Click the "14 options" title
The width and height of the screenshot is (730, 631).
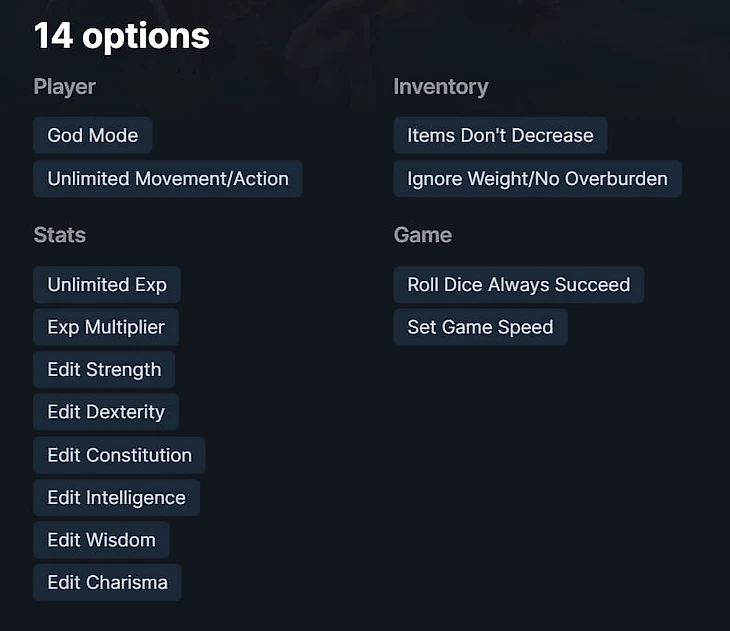point(121,37)
